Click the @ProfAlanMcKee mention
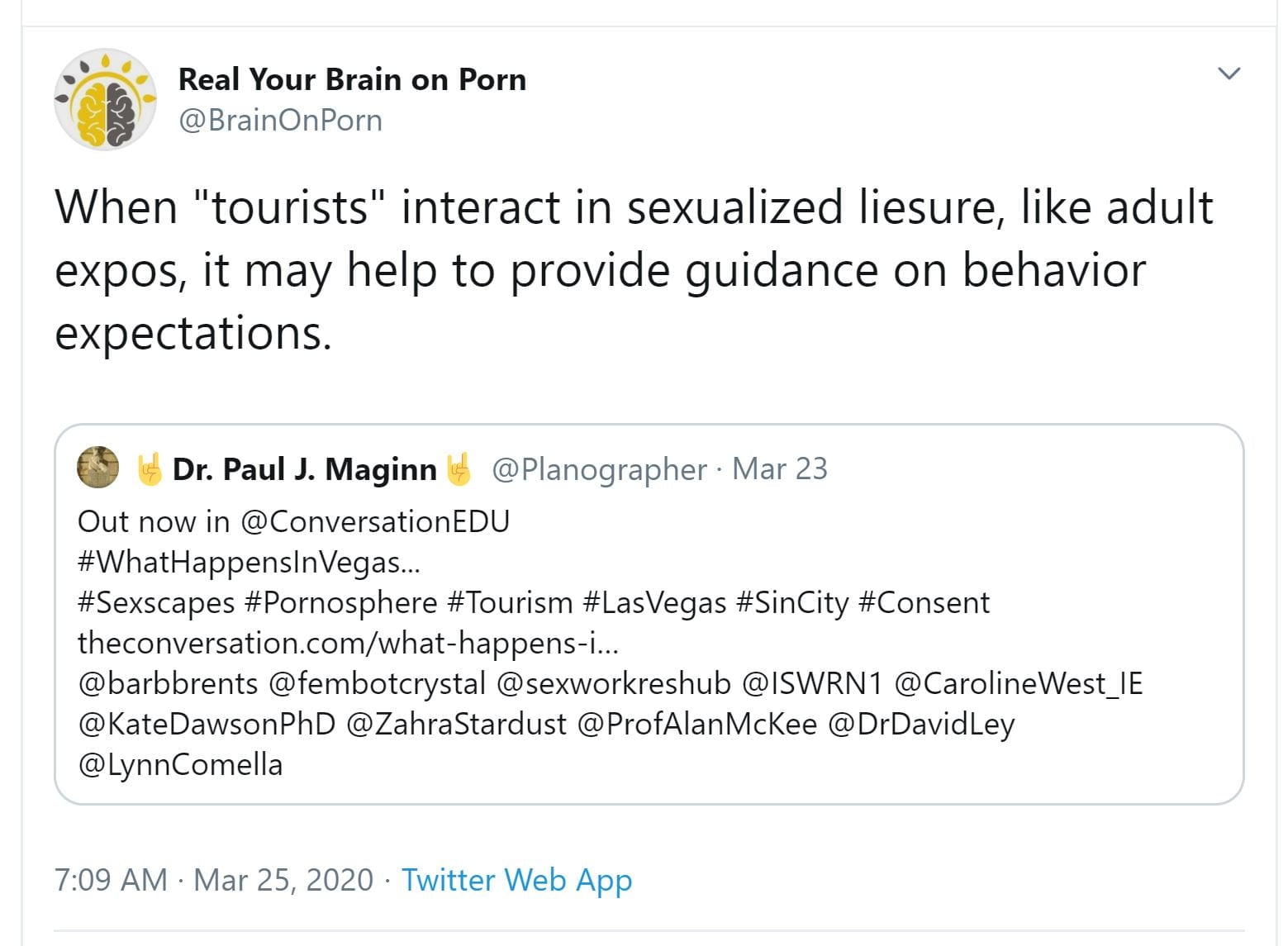Viewport: 1288px width, 946px height. [x=696, y=724]
